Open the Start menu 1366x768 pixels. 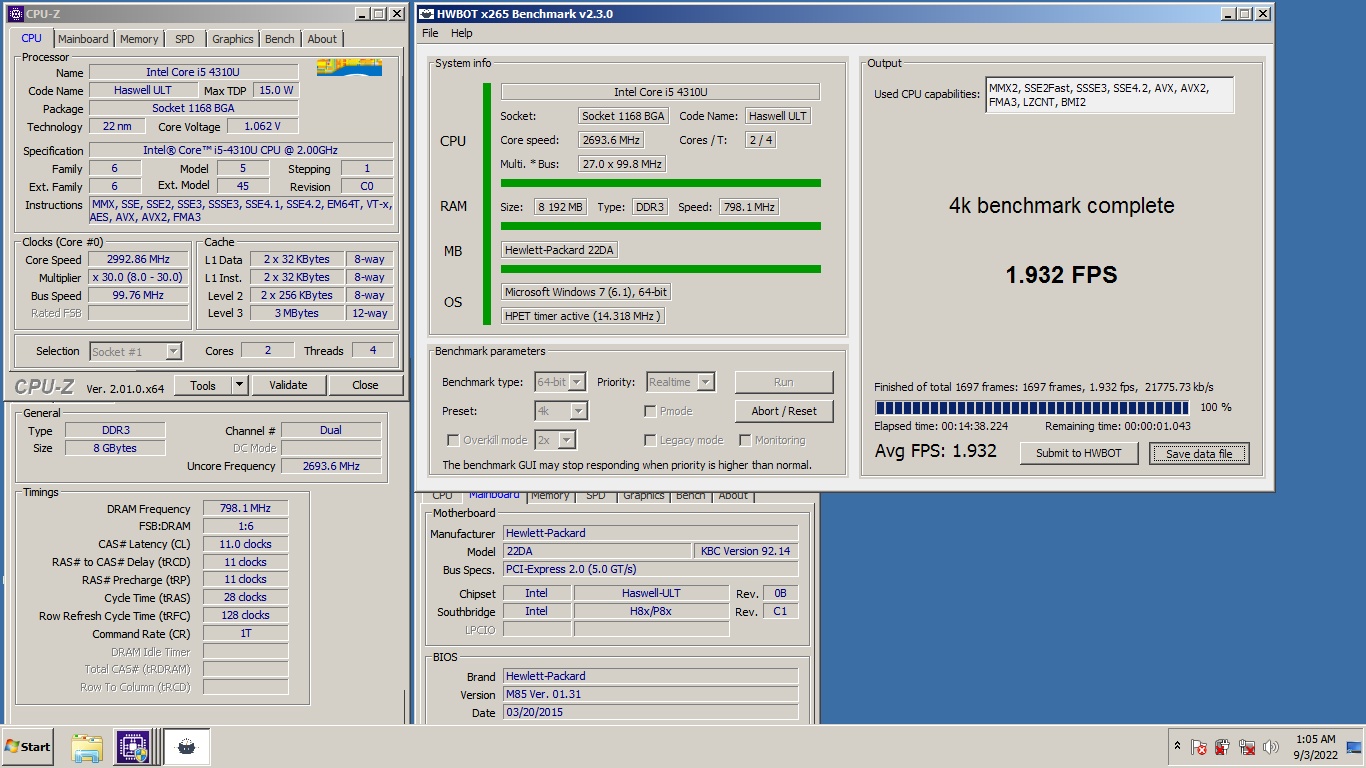click(x=28, y=747)
